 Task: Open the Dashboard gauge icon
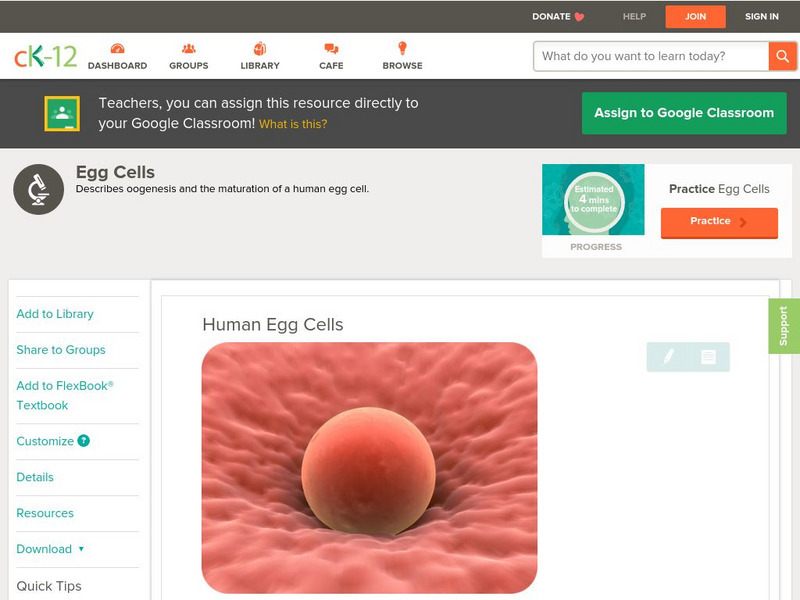coord(117,48)
